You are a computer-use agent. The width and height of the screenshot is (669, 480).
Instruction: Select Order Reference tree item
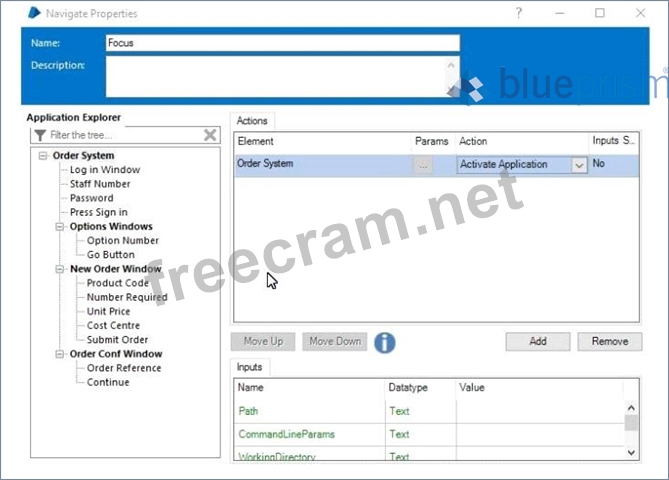(x=124, y=368)
